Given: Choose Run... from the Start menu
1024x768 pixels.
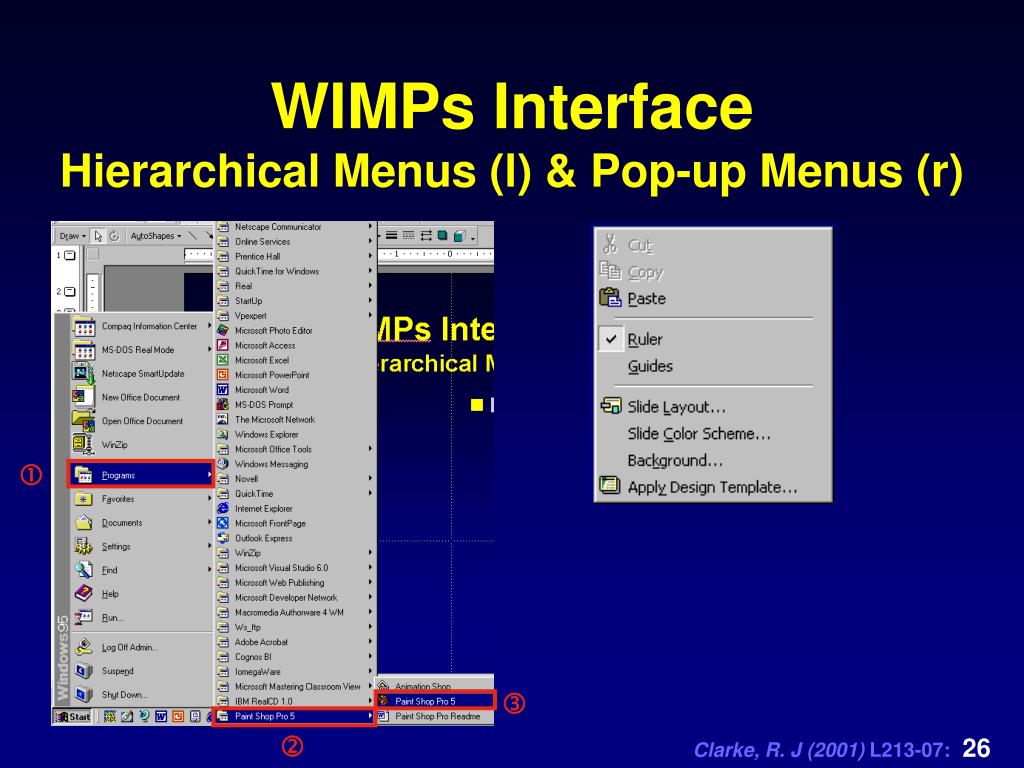Looking at the screenshot, I should pos(141,618).
